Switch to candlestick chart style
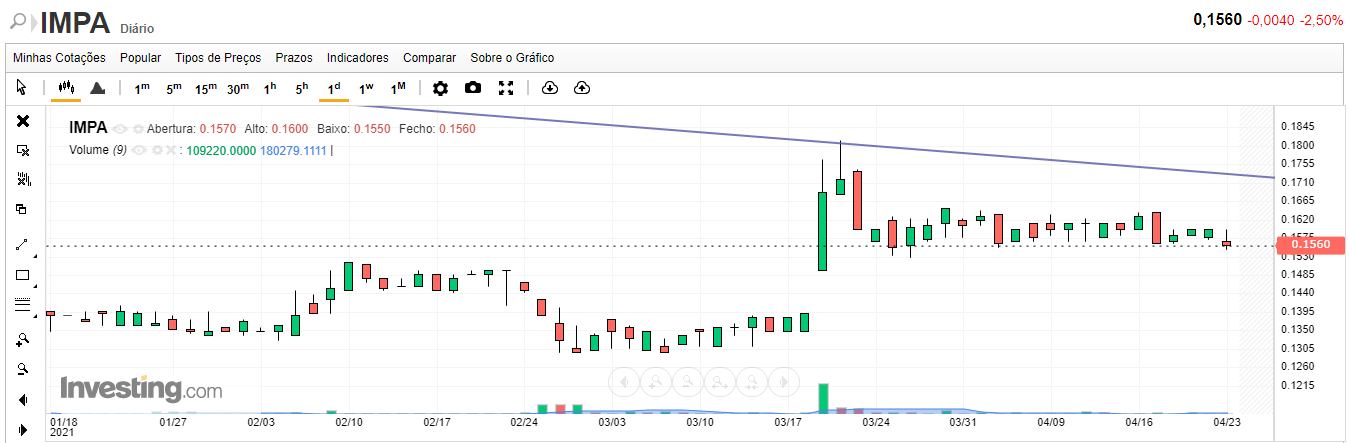1349x443 pixels. click(x=67, y=88)
